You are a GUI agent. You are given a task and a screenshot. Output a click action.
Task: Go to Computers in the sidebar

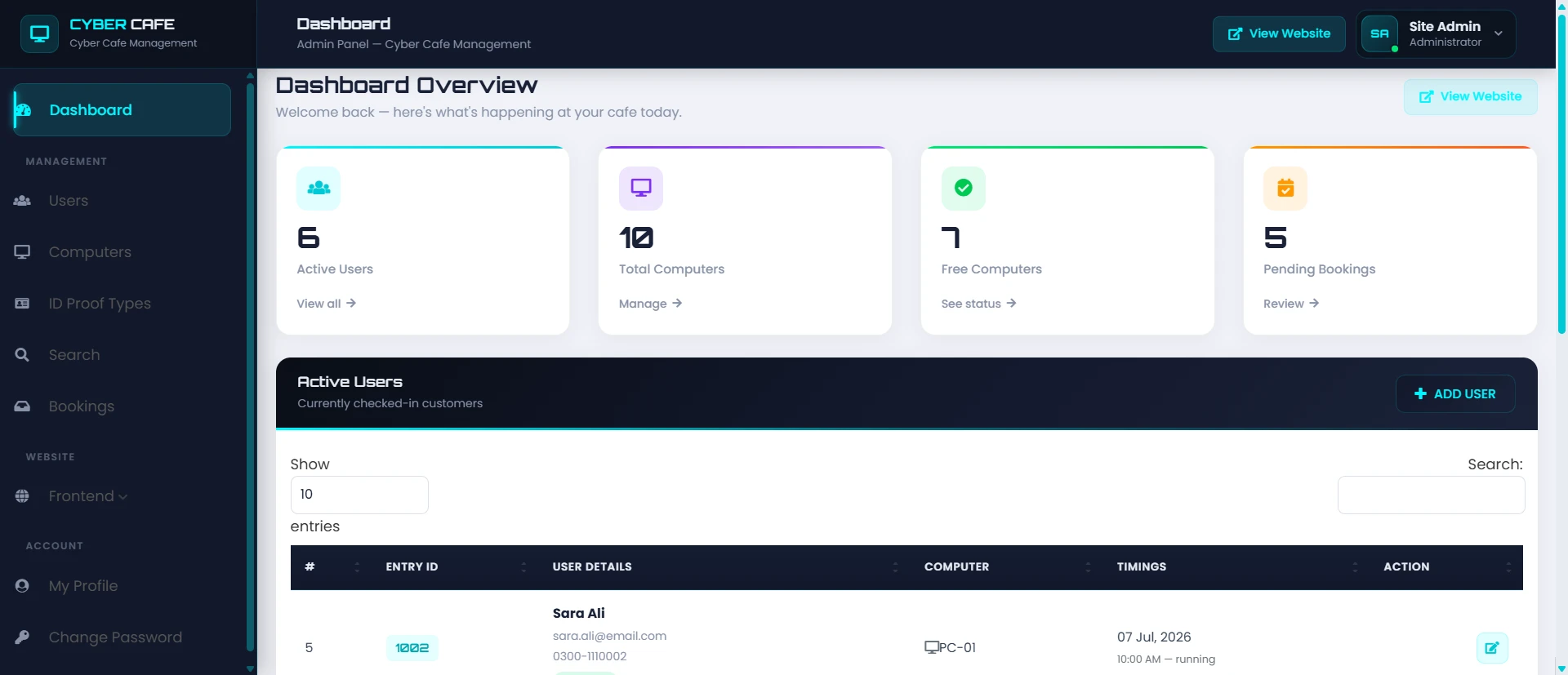coord(90,252)
